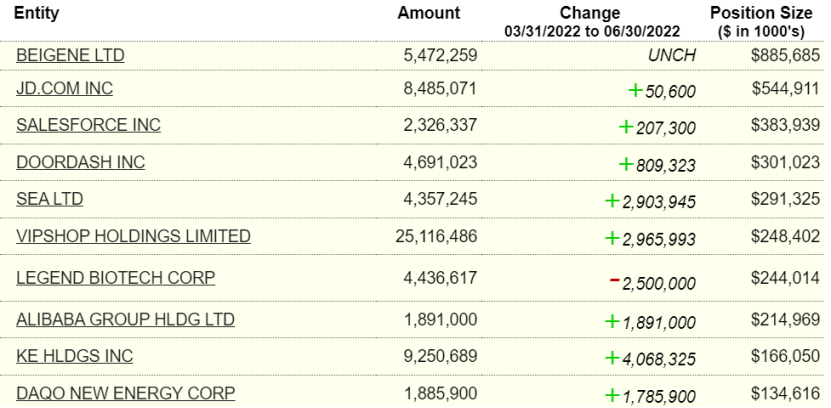Click the green plus sign beside 50,600
831x408 pixels.
pos(634,90)
